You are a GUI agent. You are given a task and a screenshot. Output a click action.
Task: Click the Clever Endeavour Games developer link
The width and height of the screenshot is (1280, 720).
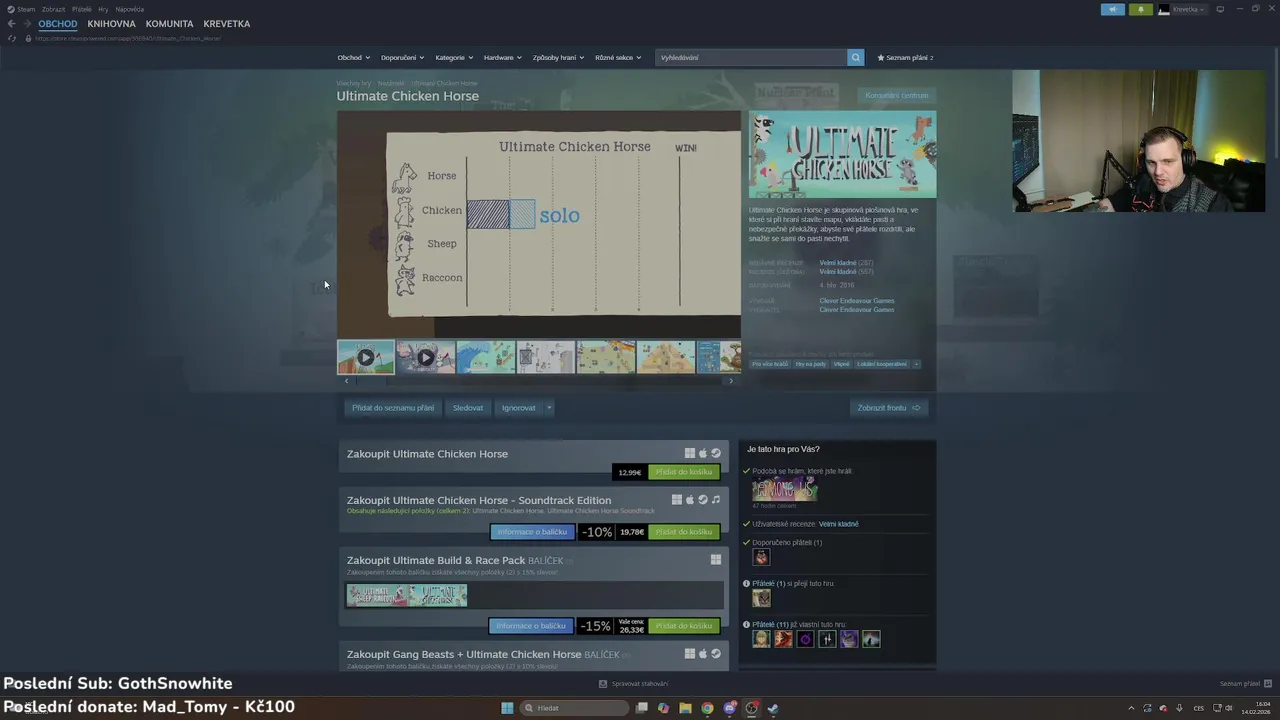point(857,300)
